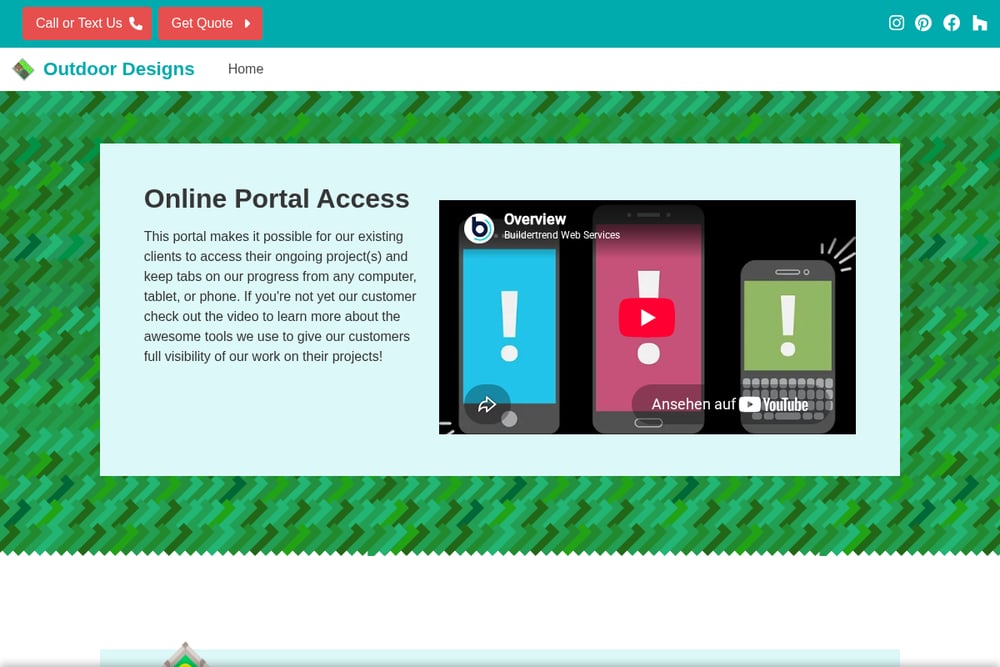Click the Buildertrend channel avatar
Image resolution: width=1000 pixels, height=667 pixels.
pyautogui.click(x=479, y=228)
